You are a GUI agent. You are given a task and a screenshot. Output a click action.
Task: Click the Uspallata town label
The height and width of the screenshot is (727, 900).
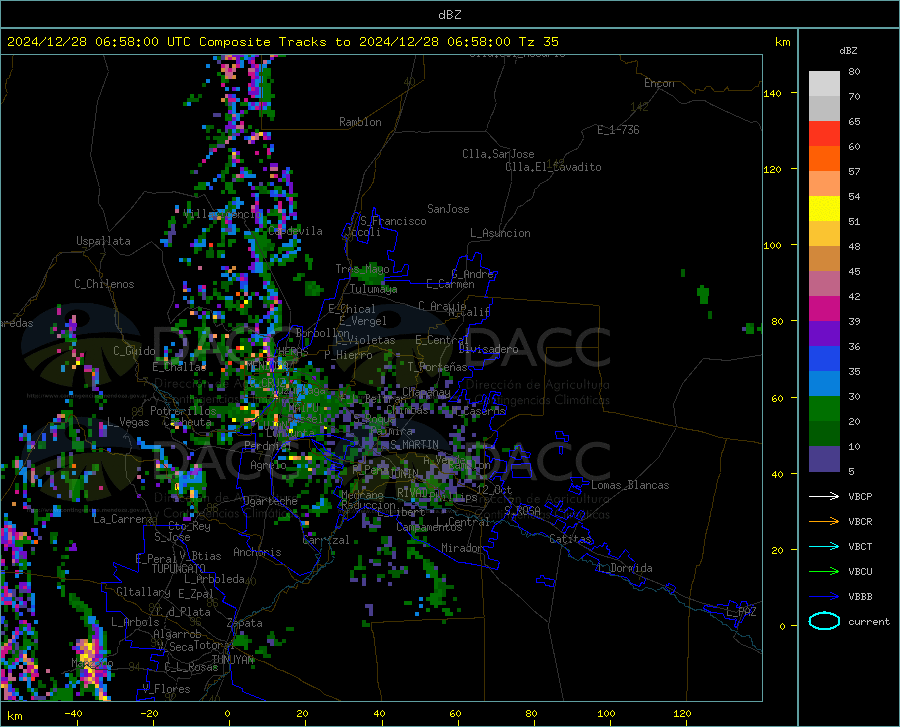click(x=103, y=241)
